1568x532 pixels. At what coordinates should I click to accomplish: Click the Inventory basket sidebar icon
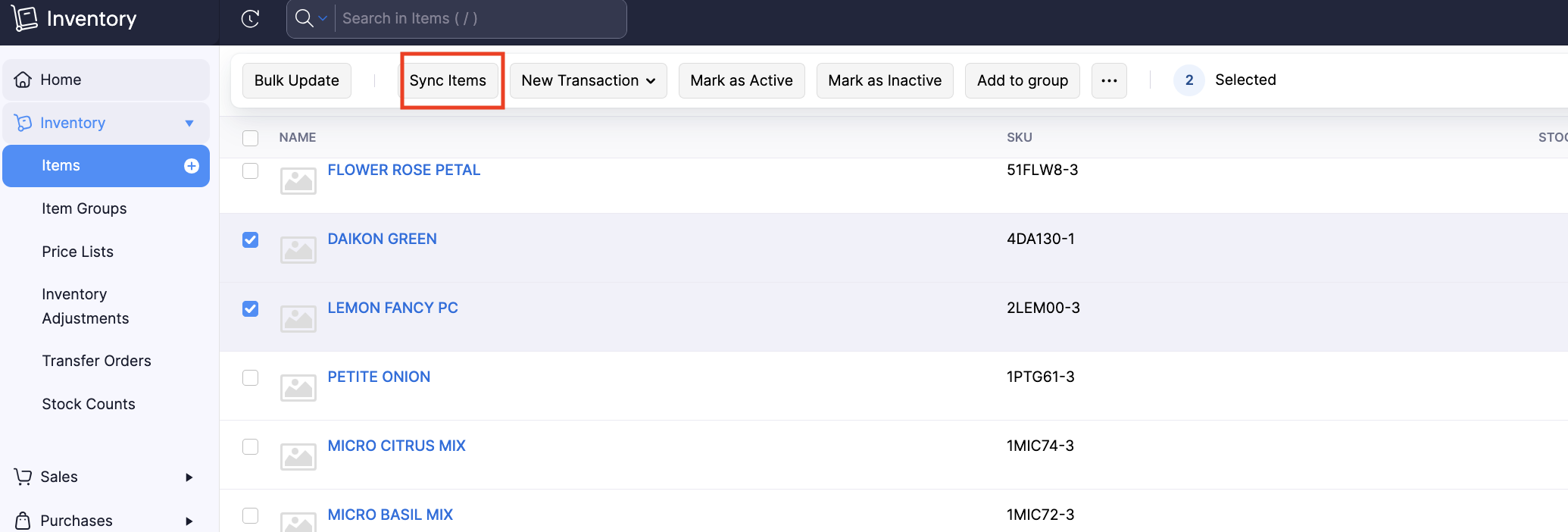point(23,123)
